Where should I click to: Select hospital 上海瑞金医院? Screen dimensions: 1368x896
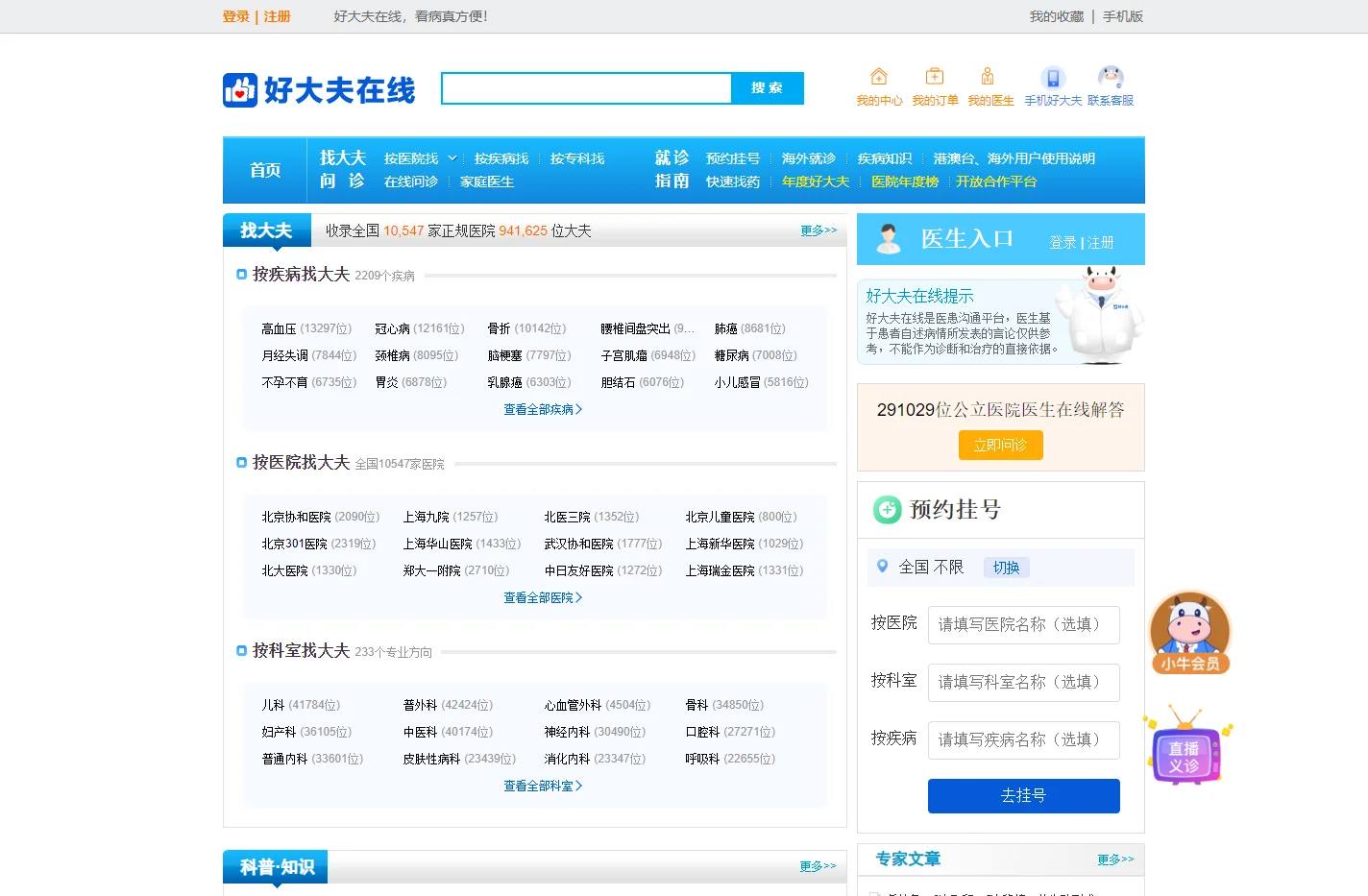pyautogui.click(x=720, y=570)
